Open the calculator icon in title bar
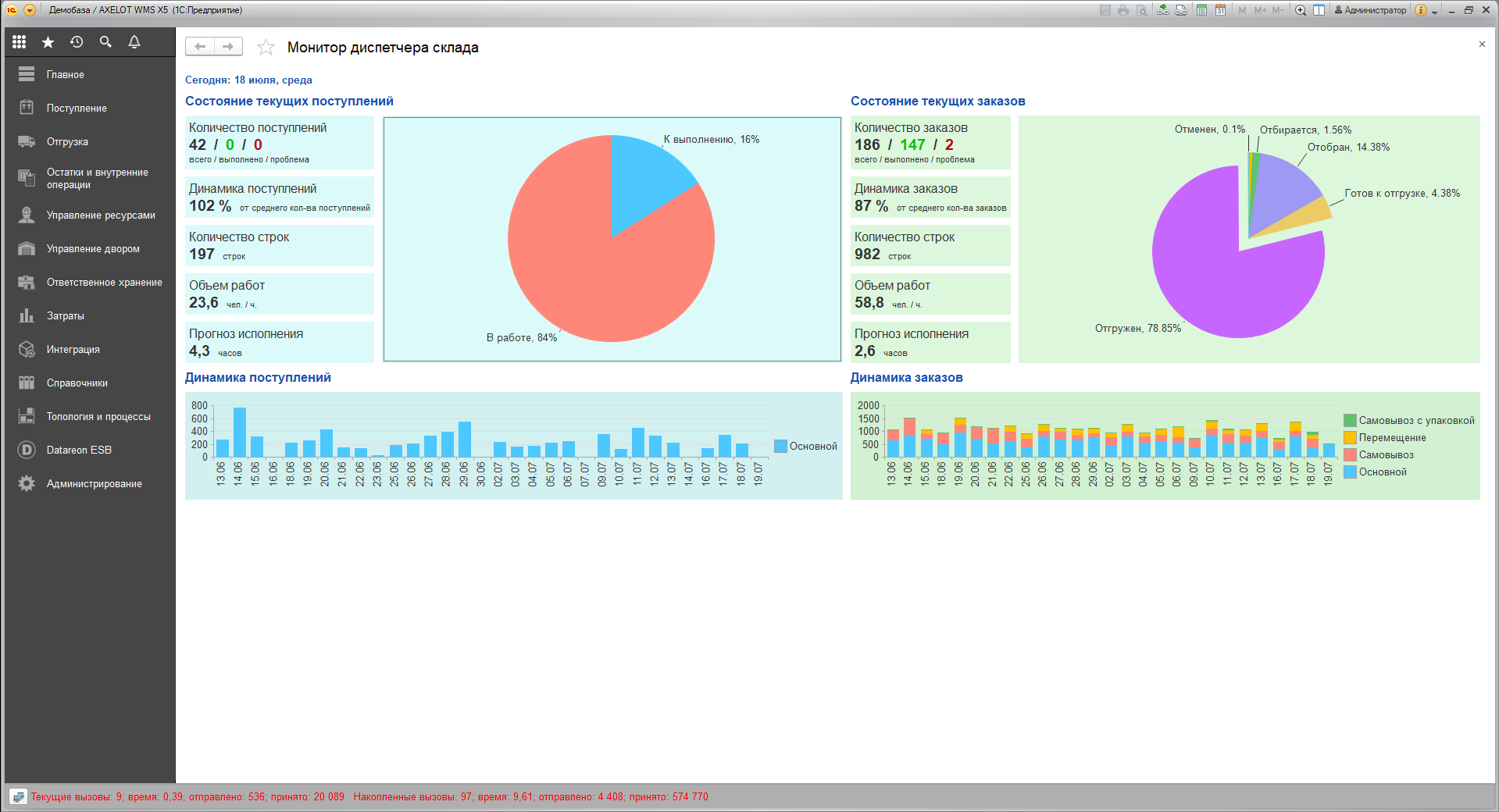Screen dimensions: 1499x812 click(1201, 10)
